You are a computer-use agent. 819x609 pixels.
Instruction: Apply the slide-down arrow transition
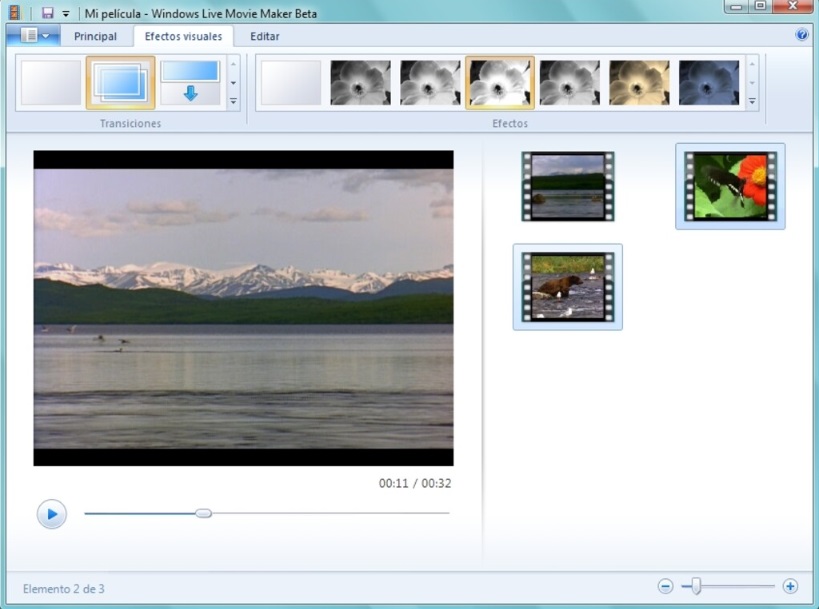(x=189, y=83)
